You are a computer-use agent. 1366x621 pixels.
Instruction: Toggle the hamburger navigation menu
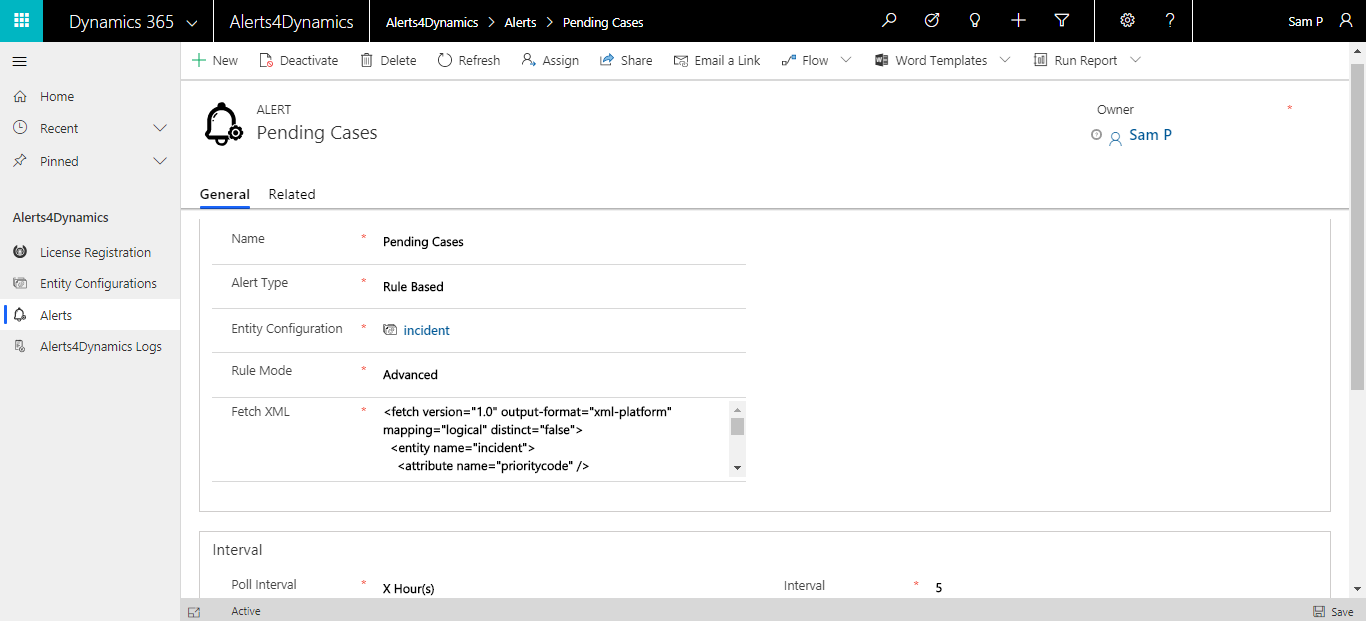pos(19,62)
